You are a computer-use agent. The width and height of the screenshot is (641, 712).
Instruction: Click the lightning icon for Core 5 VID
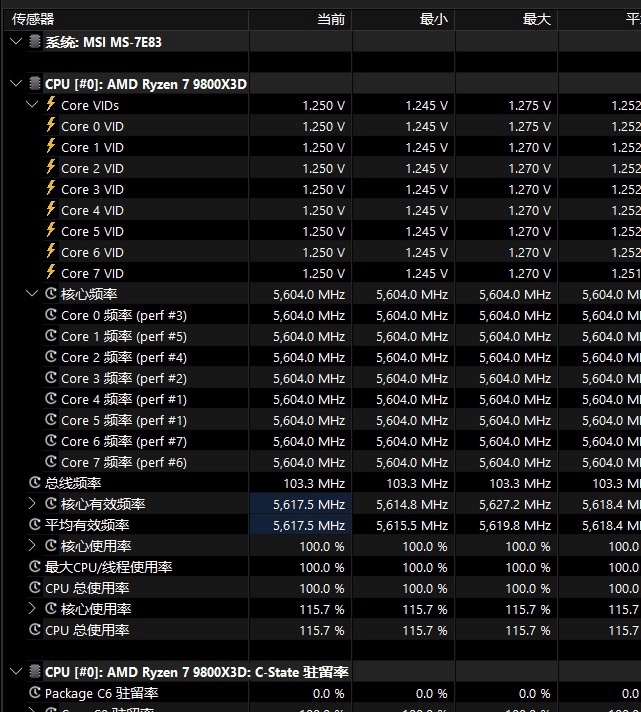point(51,230)
